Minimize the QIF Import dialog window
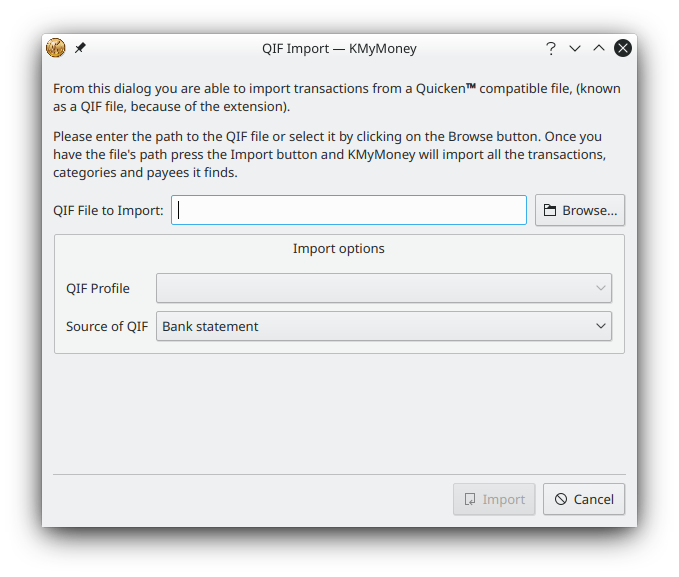Viewport: 679px width, 577px height. [575, 48]
